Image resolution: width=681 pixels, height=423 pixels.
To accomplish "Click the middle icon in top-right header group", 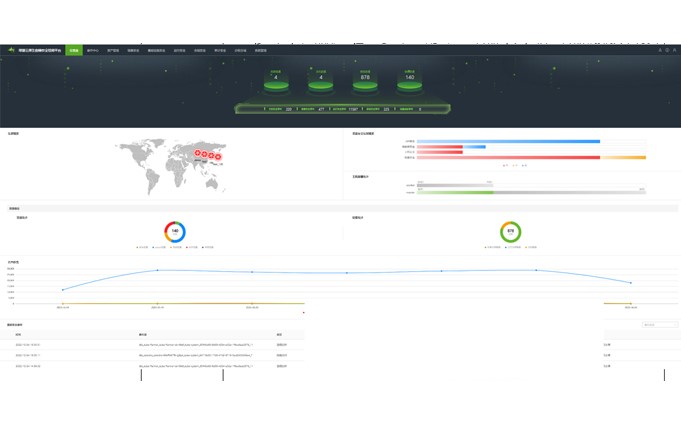I will (x=667, y=50).
